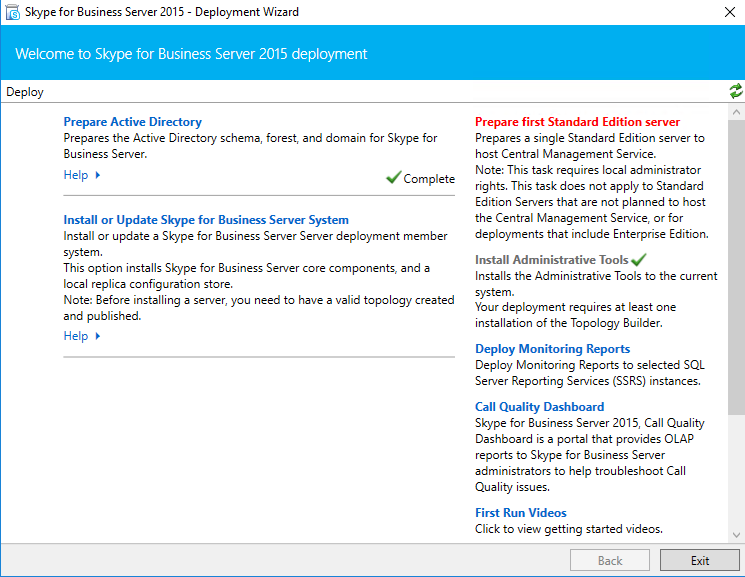
Task: Open Prepare first Standard Edition server
Action: [577, 122]
